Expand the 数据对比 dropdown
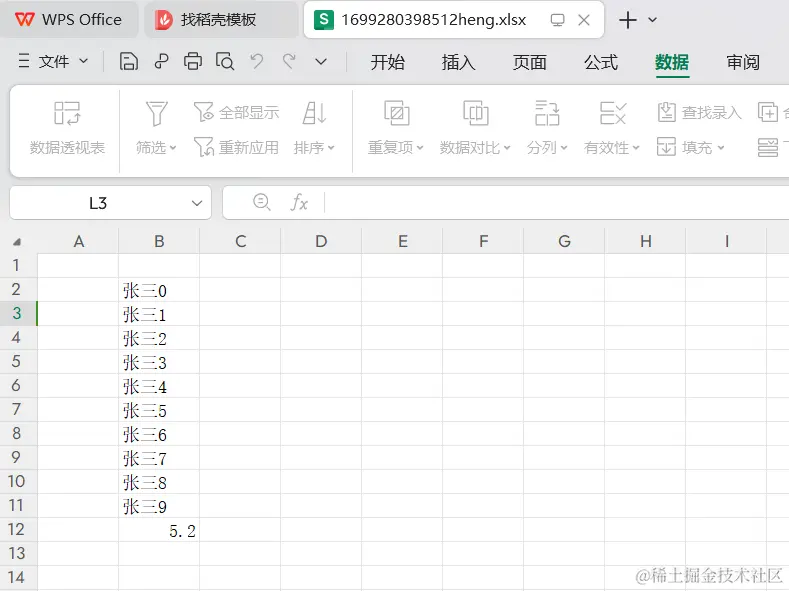789x591 pixels. (507, 148)
